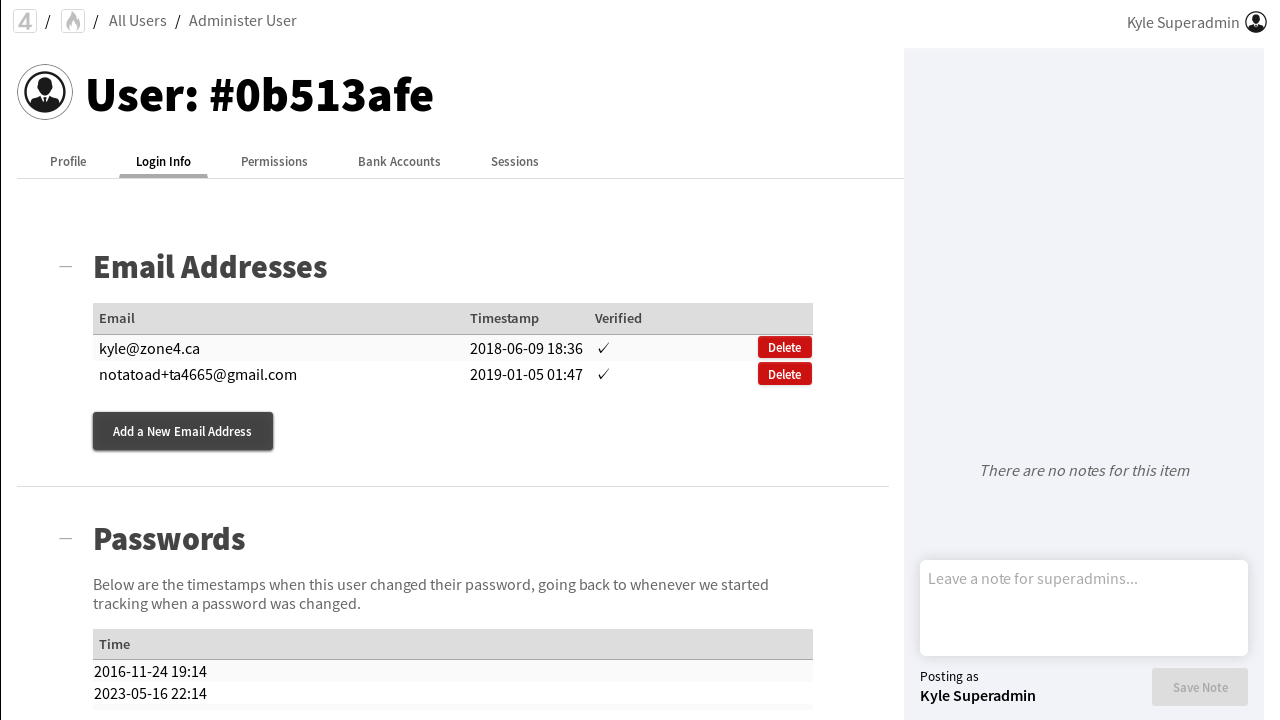This screenshot has height=720, width=1280.
Task: Collapse the Passwords section
Action: coord(66,539)
